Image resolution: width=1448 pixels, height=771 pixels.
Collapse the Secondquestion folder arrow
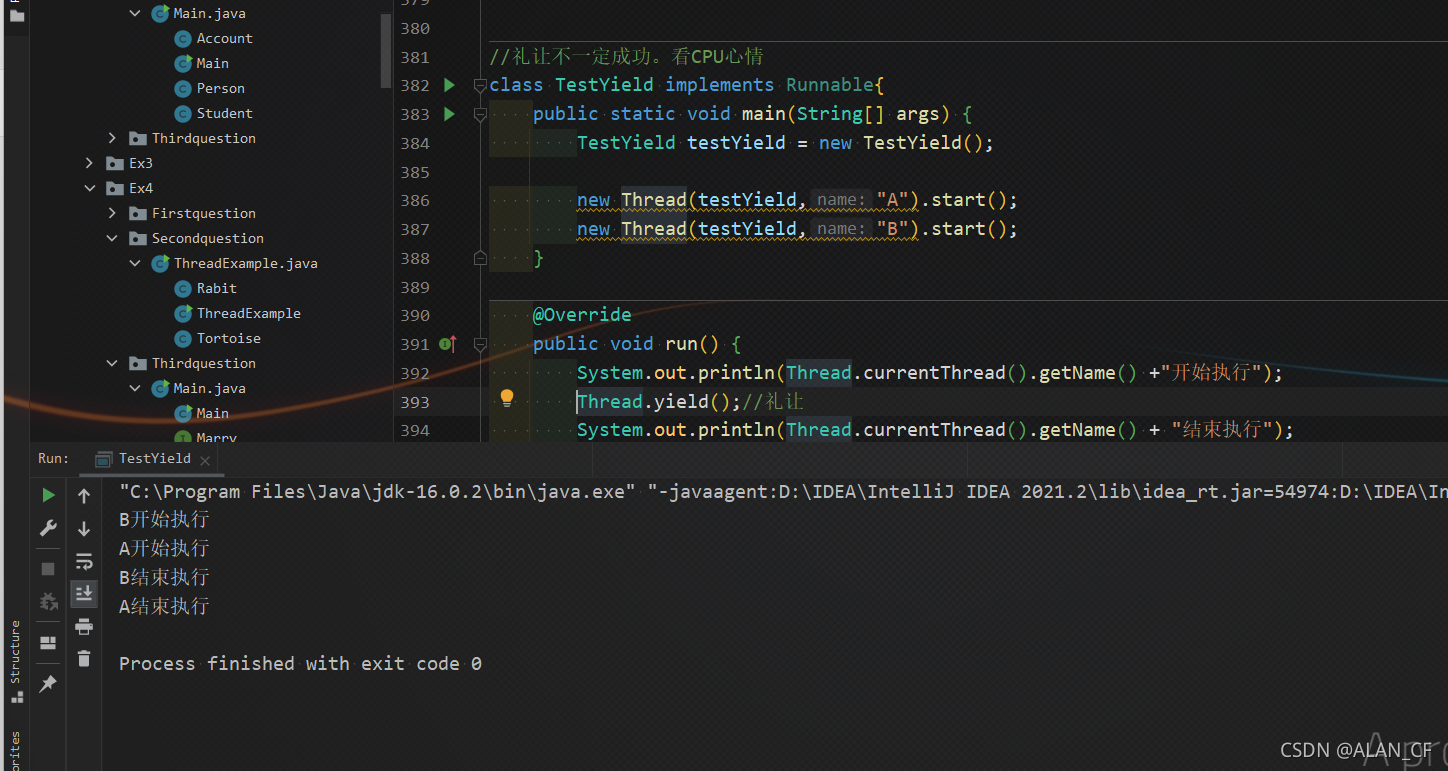click(x=113, y=238)
